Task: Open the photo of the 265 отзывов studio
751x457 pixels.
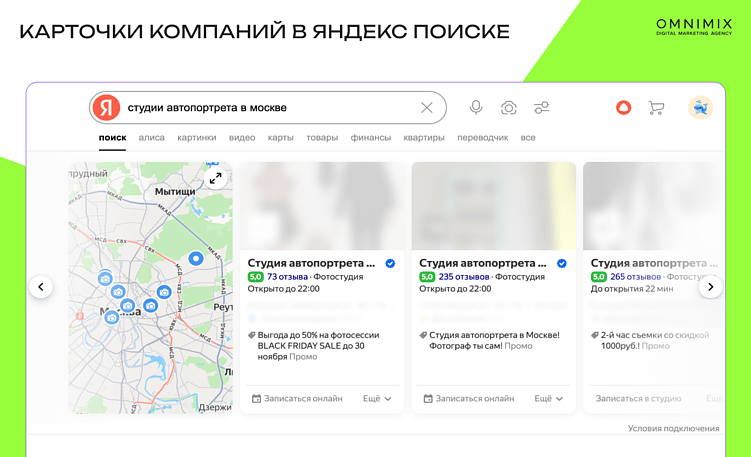Action: click(x=654, y=206)
